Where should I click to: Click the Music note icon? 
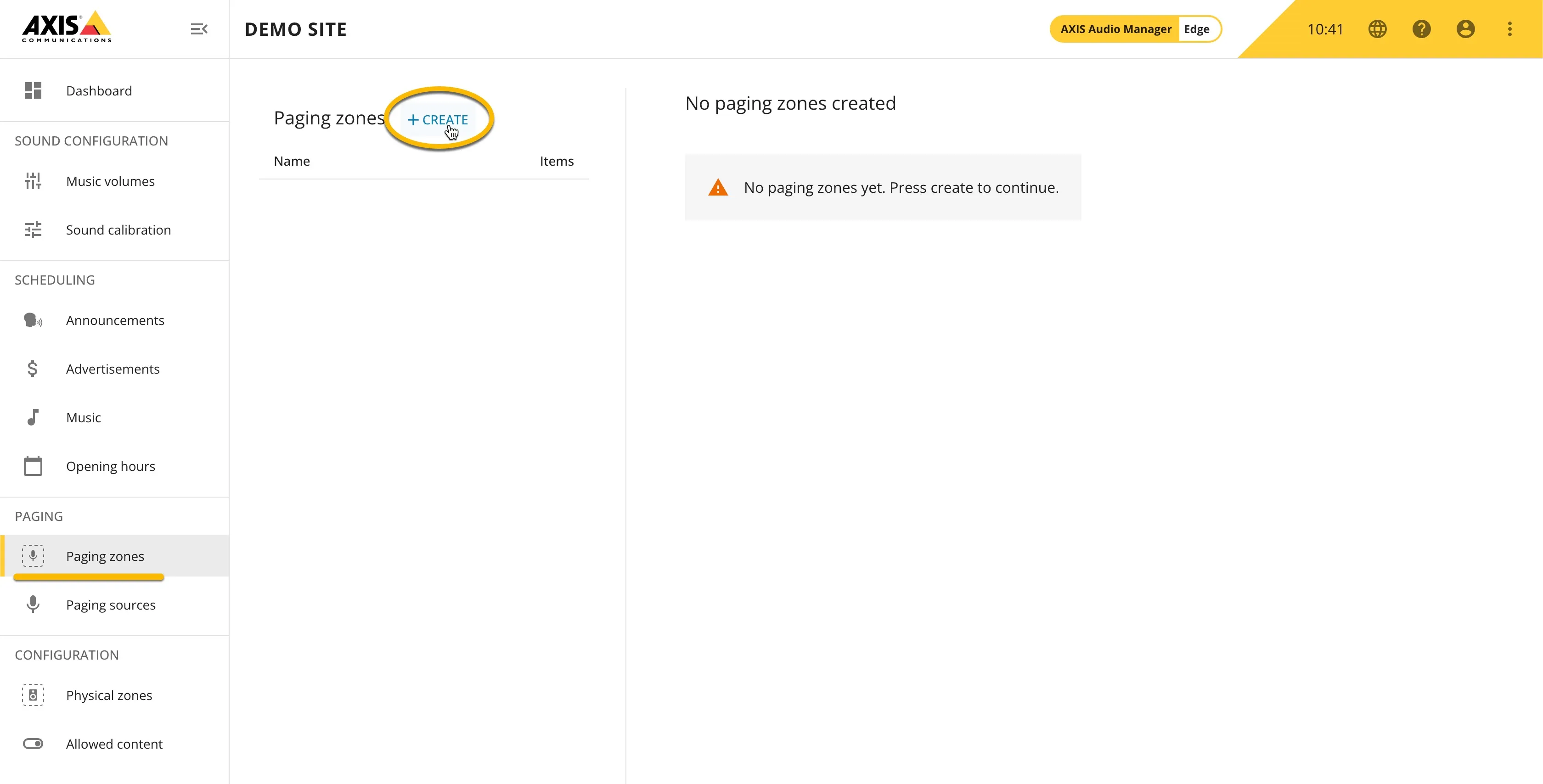(33, 417)
